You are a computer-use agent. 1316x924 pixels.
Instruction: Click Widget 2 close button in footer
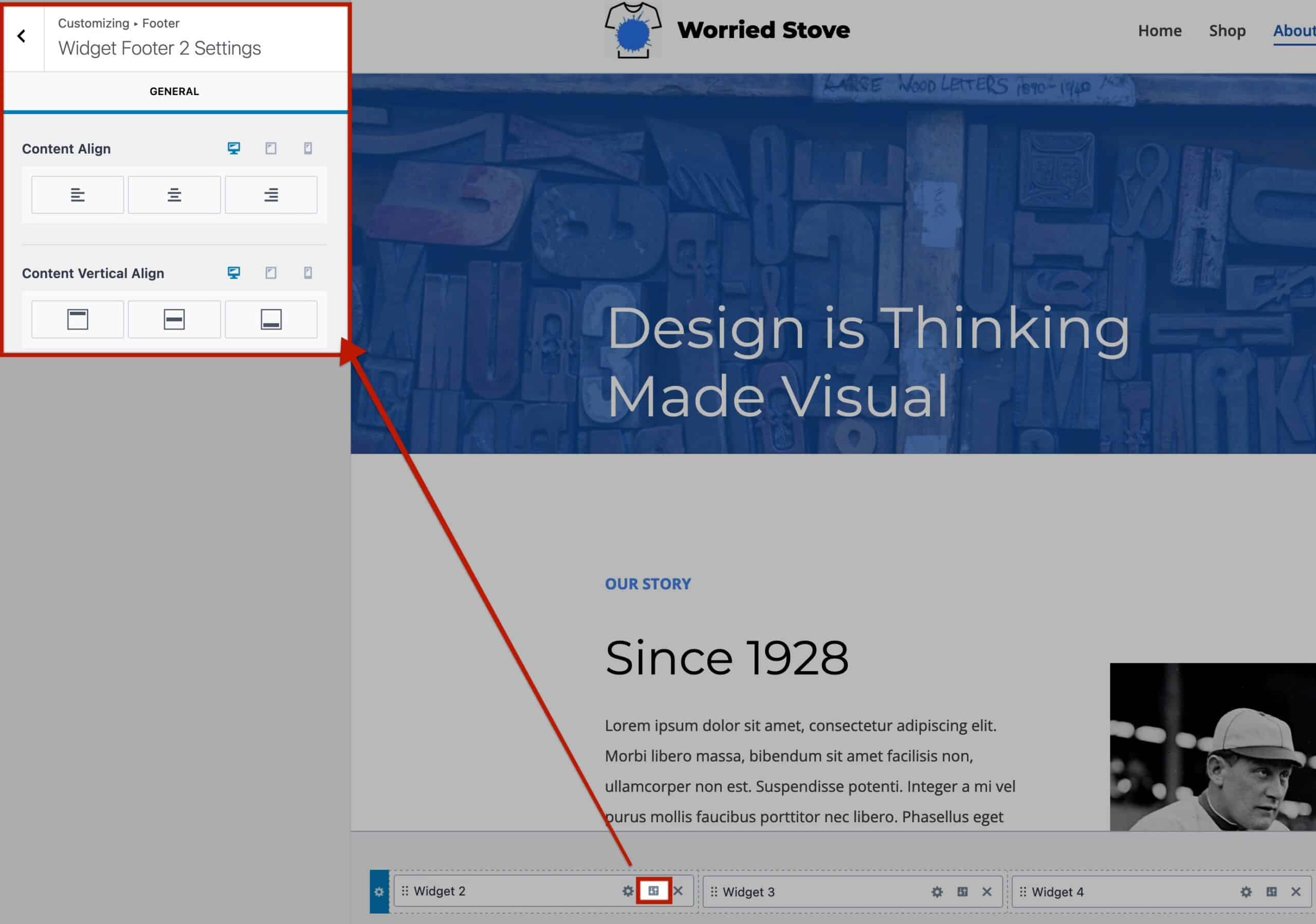click(x=679, y=890)
